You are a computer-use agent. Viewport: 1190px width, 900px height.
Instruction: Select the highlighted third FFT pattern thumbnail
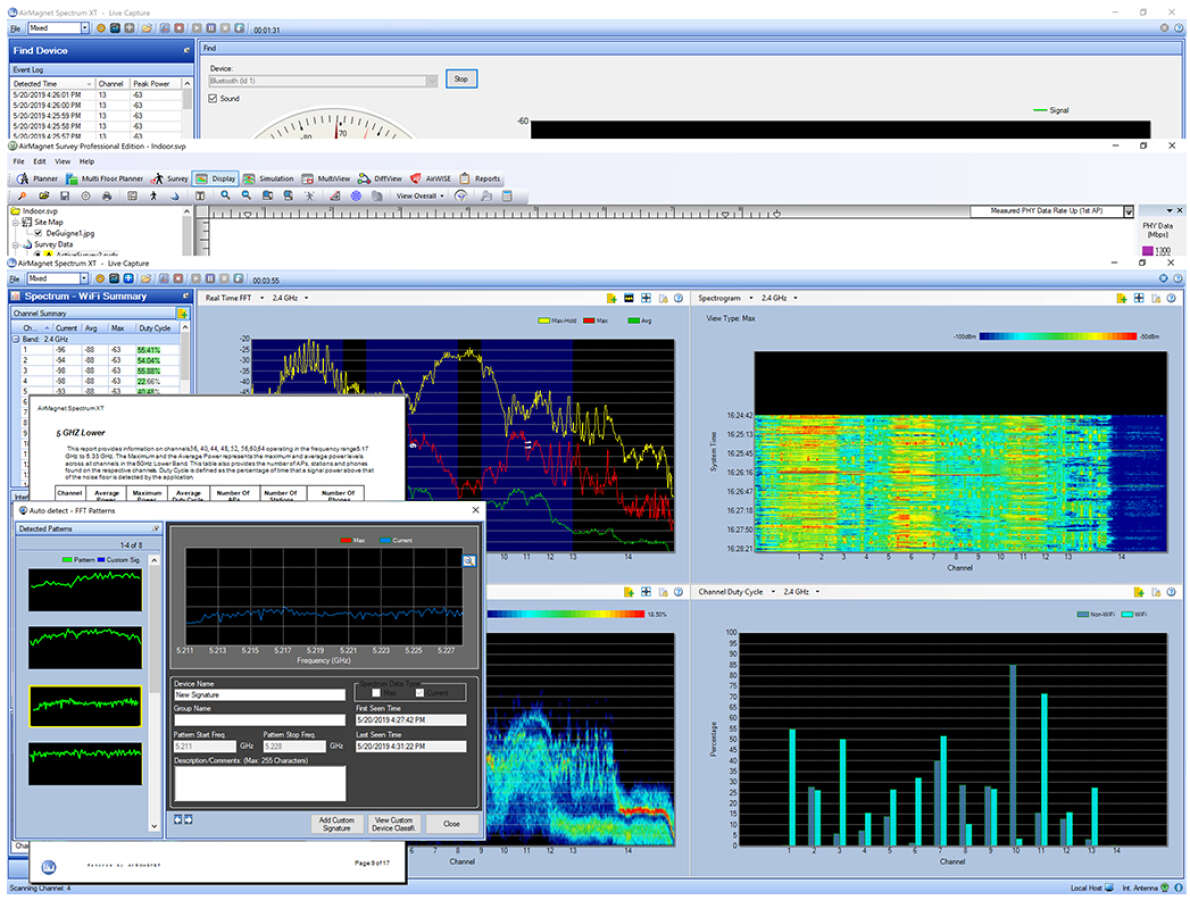pos(85,706)
